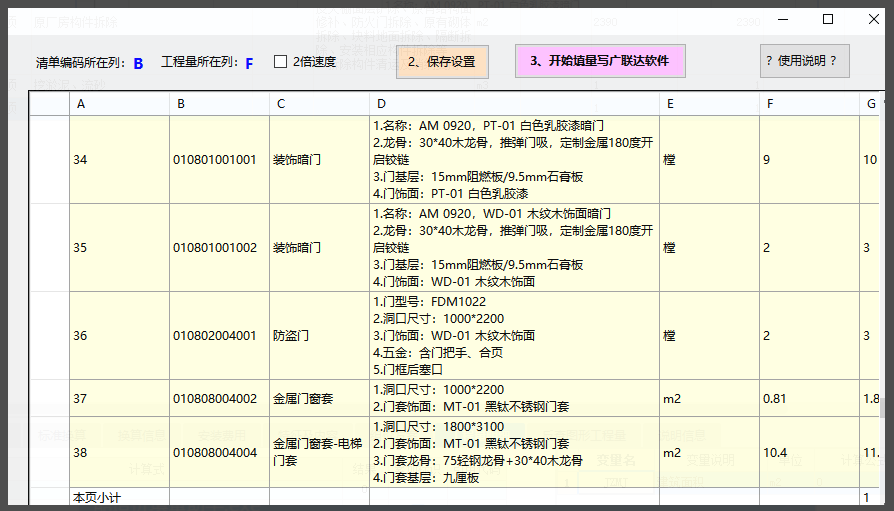Click the 防盗门 cell in row 36
Screen dimensions: 894x511
[319, 336]
